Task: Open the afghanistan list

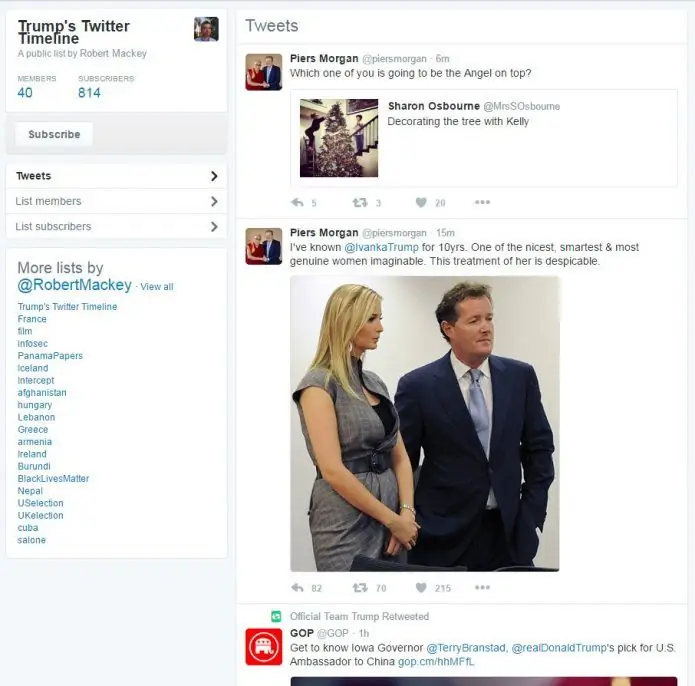Action: [42, 393]
